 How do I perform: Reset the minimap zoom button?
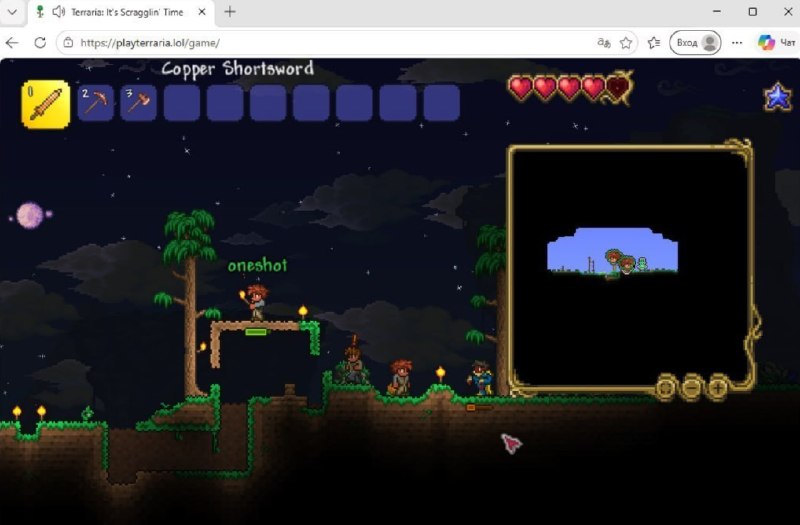coord(666,388)
